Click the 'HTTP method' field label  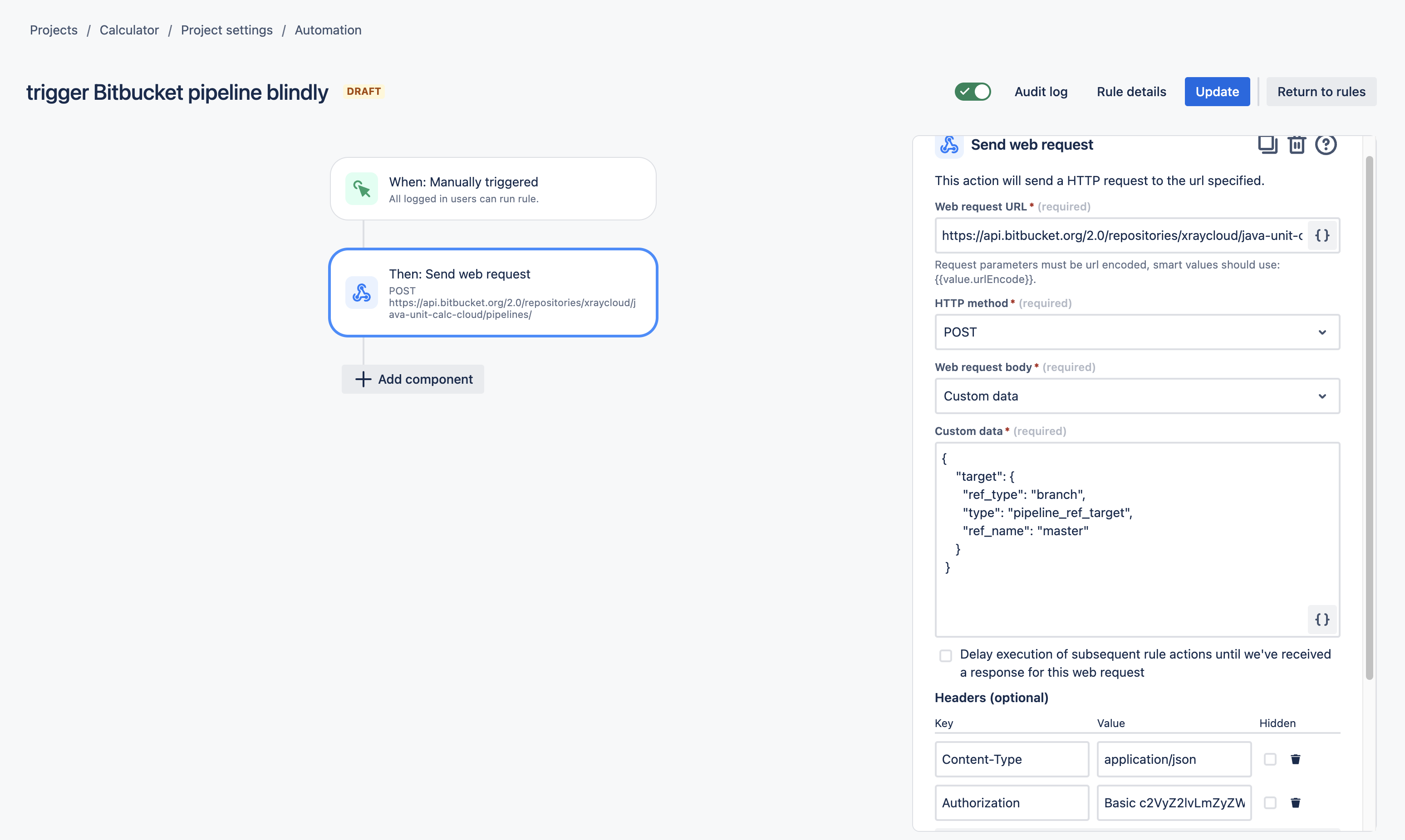971,303
